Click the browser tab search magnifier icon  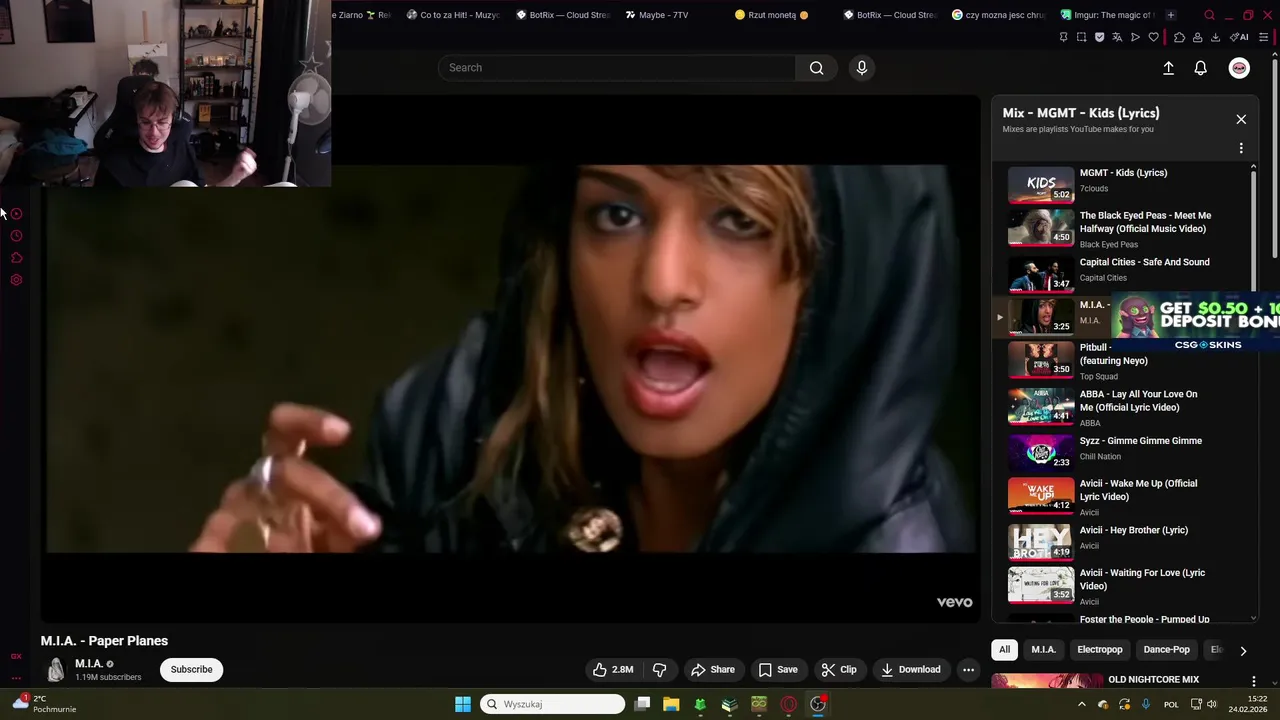tap(1209, 15)
